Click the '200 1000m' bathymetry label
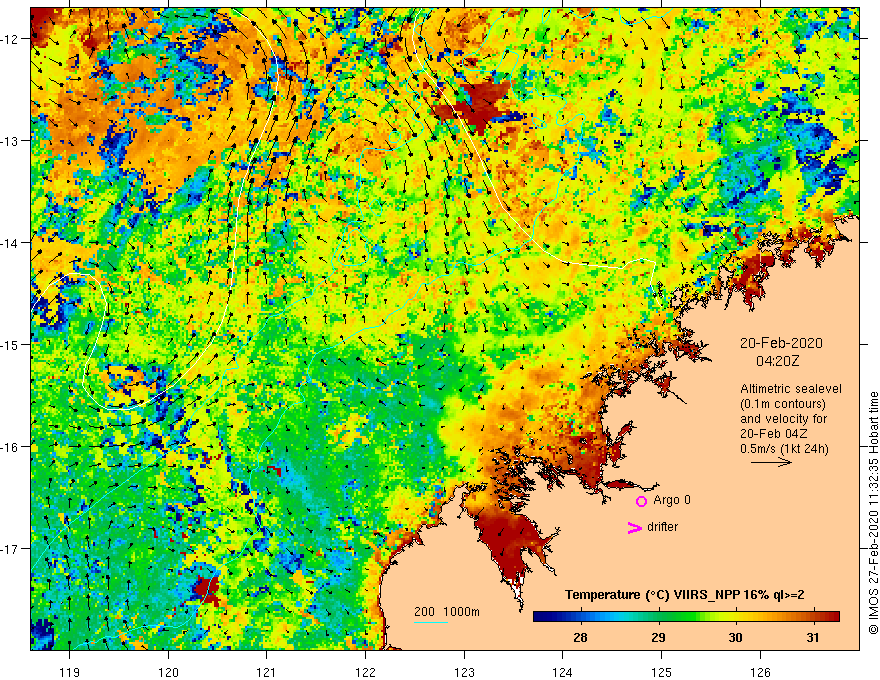This screenshot has width=880, height=680. [x=447, y=612]
